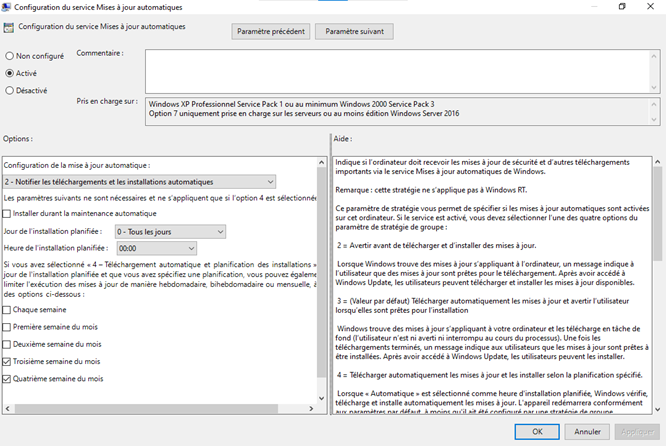Click the Aide vertical scrollbar thumb
The width and height of the screenshot is (666, 446).
pos(658,214)
